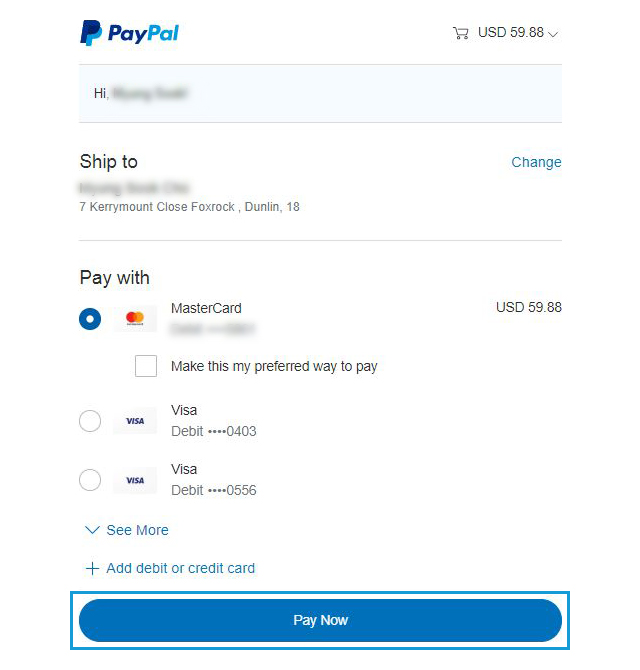Click Add debit or credit card link

[181, 568]
